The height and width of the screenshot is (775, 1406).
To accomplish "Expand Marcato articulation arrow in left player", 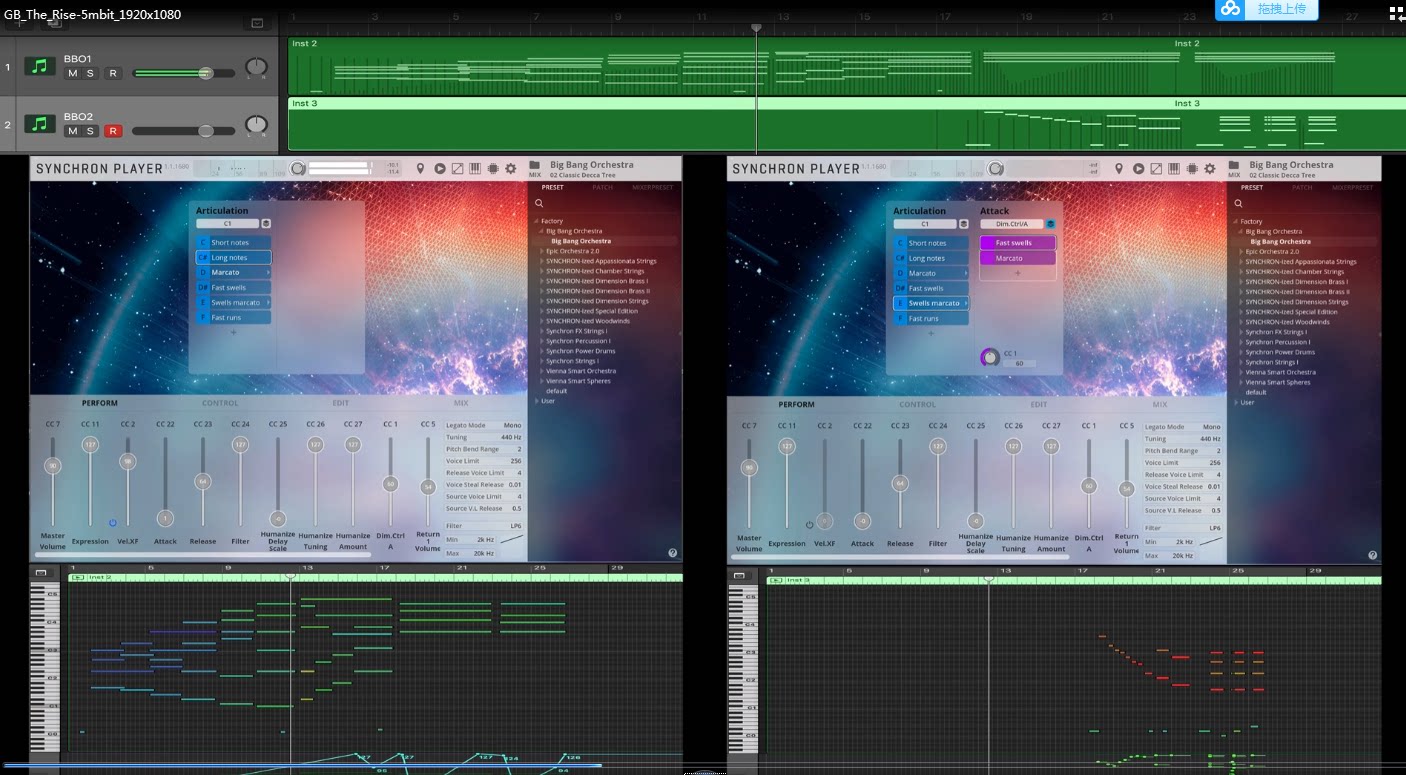I will (268, 272).
